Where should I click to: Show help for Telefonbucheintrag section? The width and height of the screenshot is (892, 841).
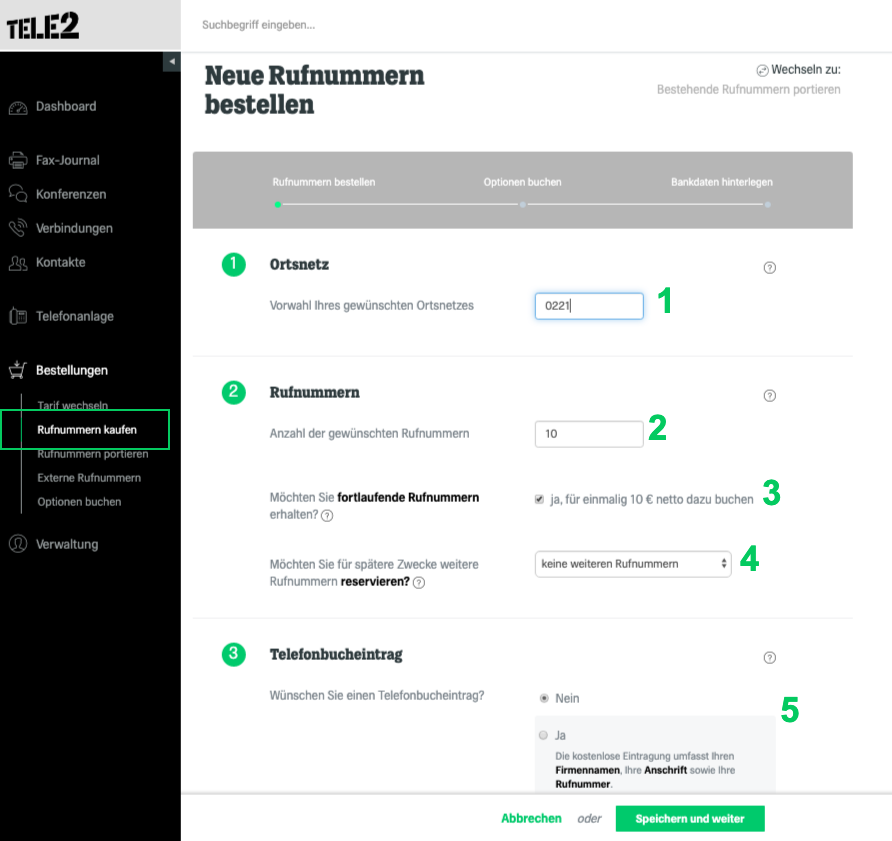click(770, 658)
